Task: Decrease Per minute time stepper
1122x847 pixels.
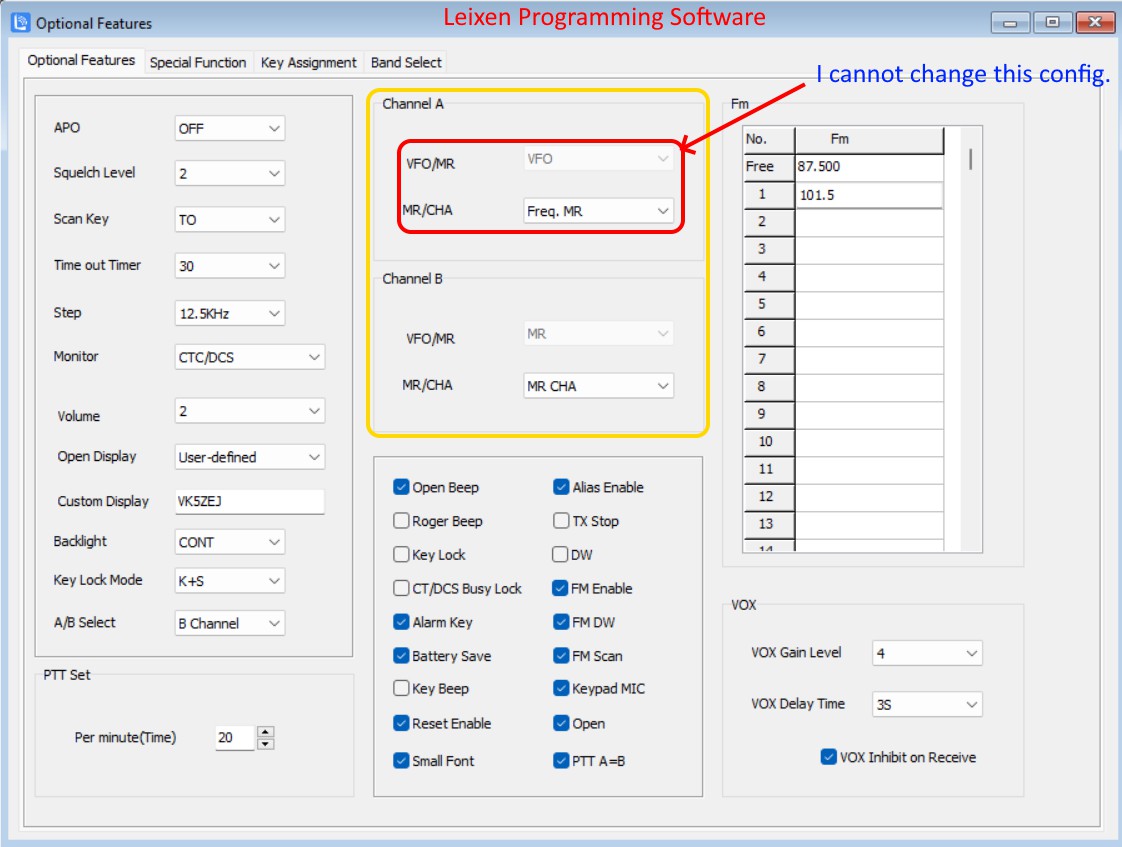Action: pos(265,744)
